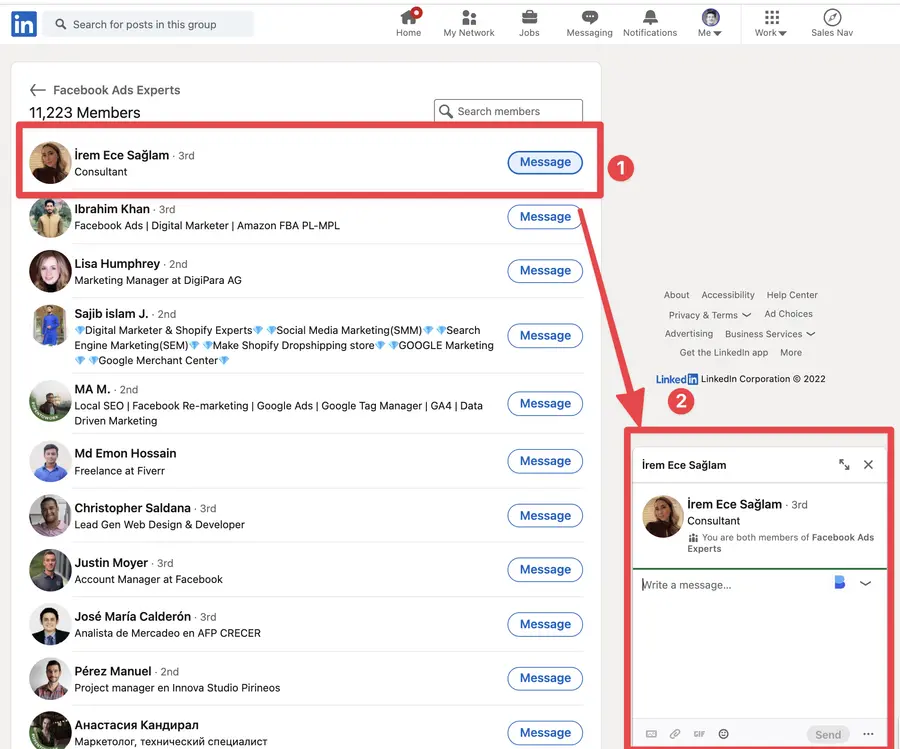Open Sales Nav
This screenshot has height=749, width=900.
tap(831, 22)
